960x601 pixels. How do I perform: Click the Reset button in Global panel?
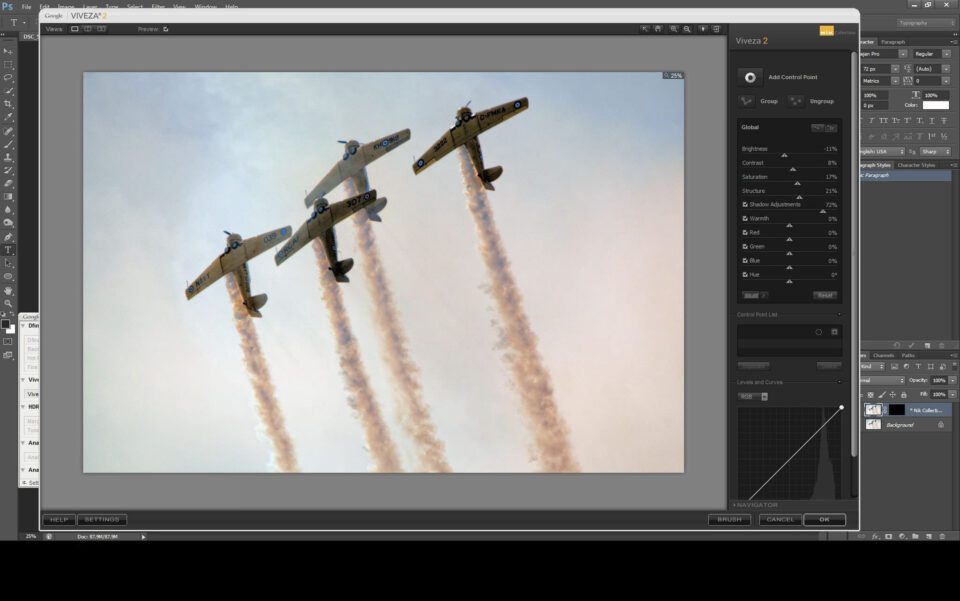click(x=825, y=295)
